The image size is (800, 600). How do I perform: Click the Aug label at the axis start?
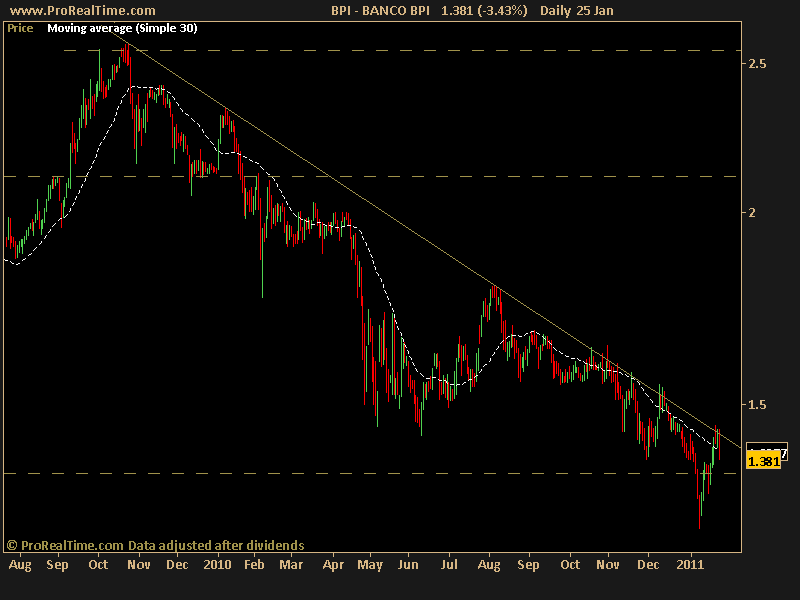pos(20,565)
